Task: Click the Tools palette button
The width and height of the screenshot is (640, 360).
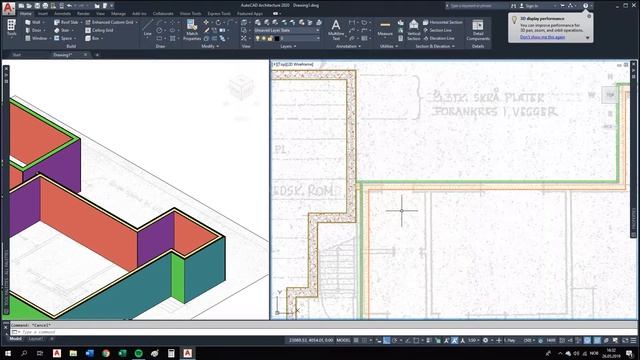Action: click(11, 29)
